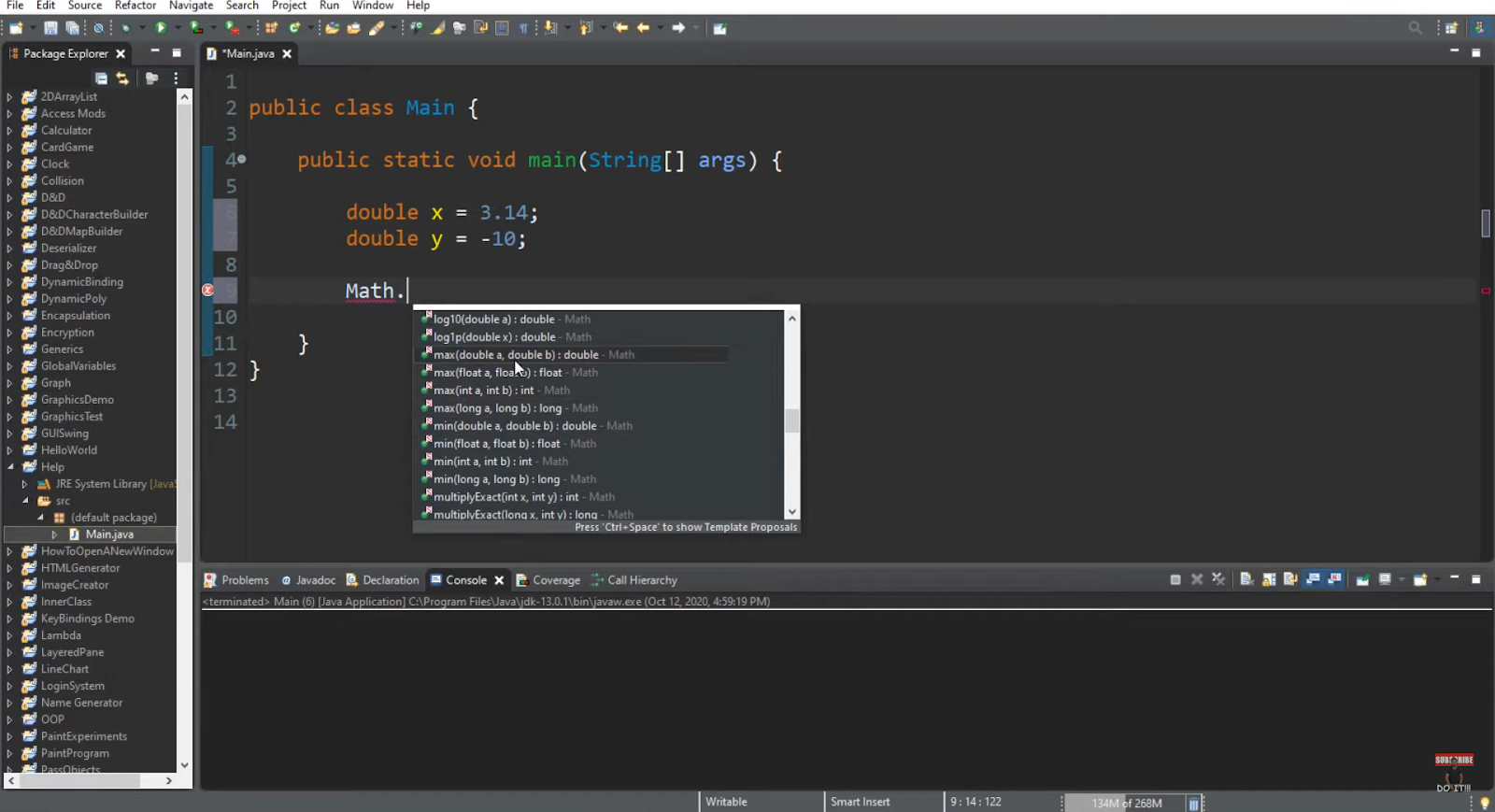Click the Debug bug icon in toolbar
This screenshot has width=1495, height=812.
(x=125, y=28)
